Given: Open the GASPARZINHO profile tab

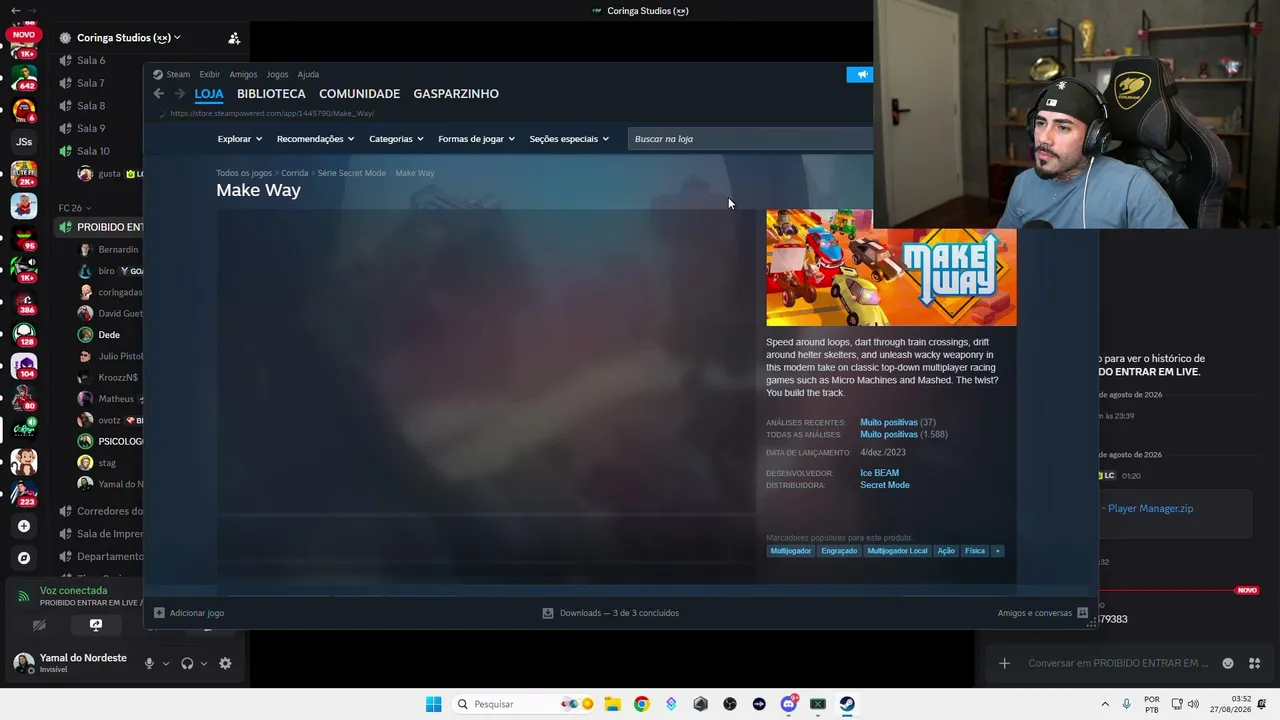Looking at the screenshot, I should tap(456, 94).
